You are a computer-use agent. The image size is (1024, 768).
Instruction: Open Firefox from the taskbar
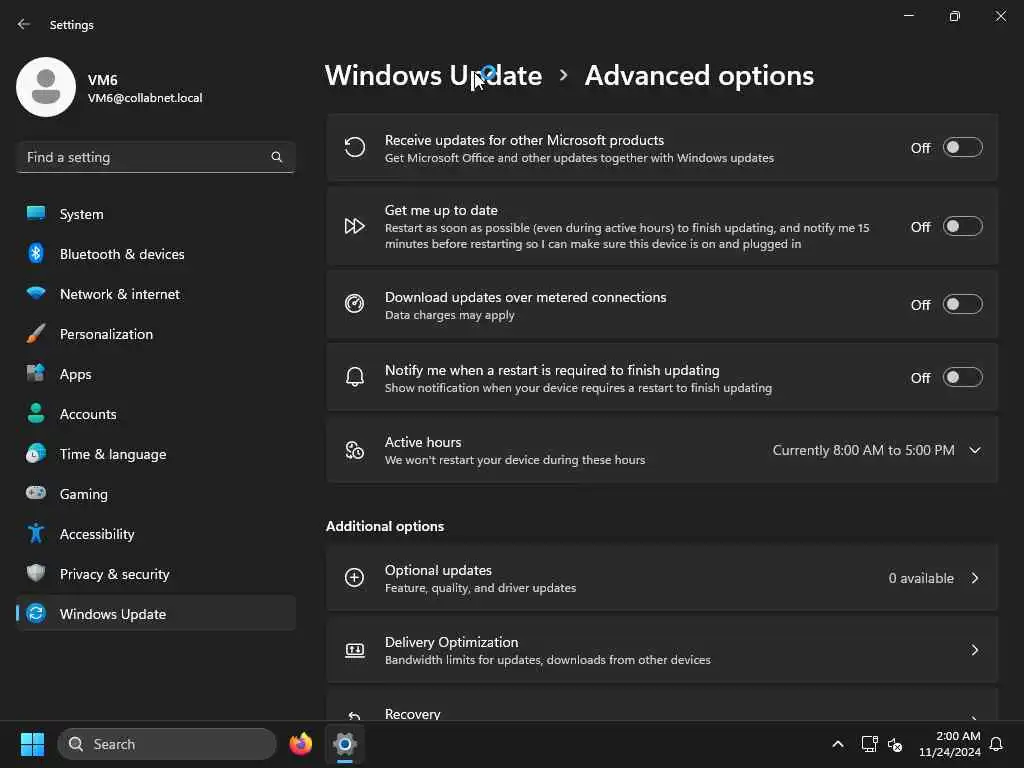coord(301,744)
